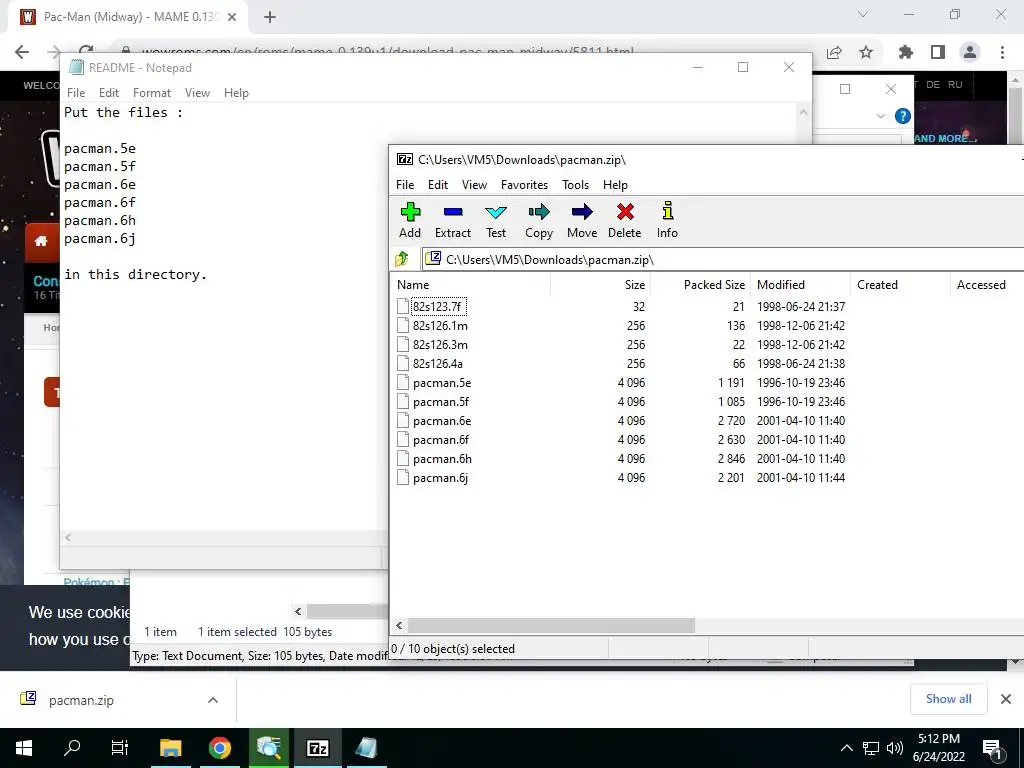
Task: Click the Extract icon in 7-Zip
Action: pos(453,220)
